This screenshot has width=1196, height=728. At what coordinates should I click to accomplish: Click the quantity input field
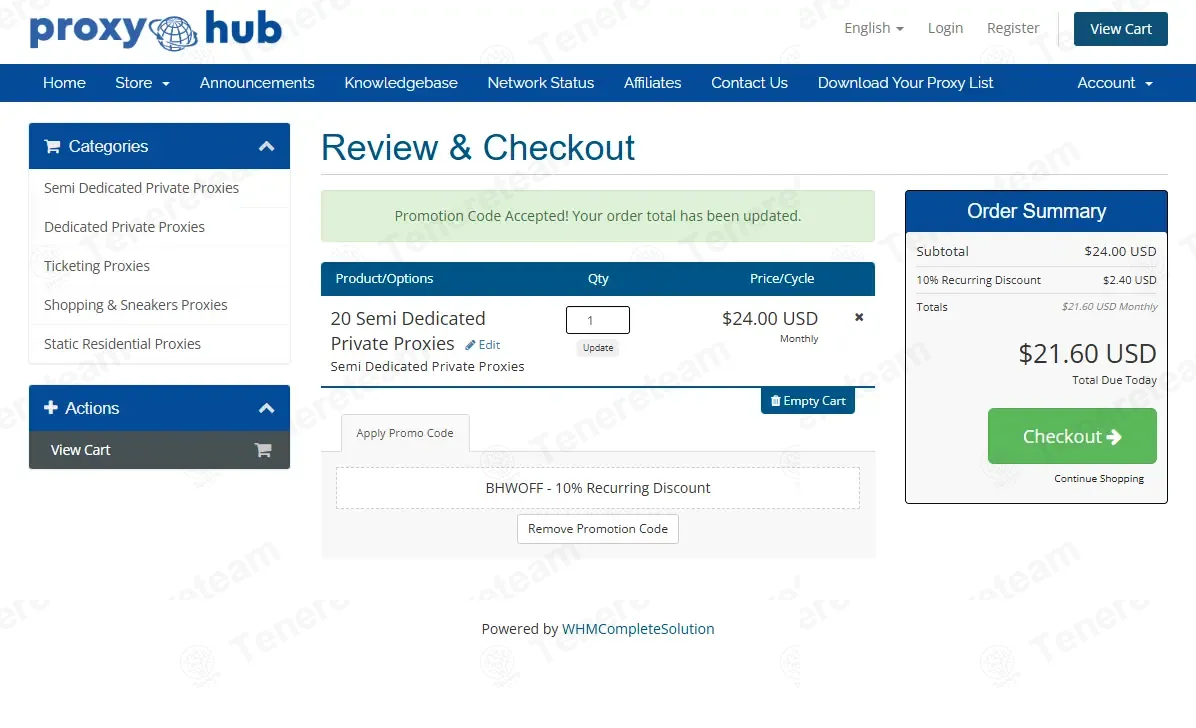click(598, 320)
